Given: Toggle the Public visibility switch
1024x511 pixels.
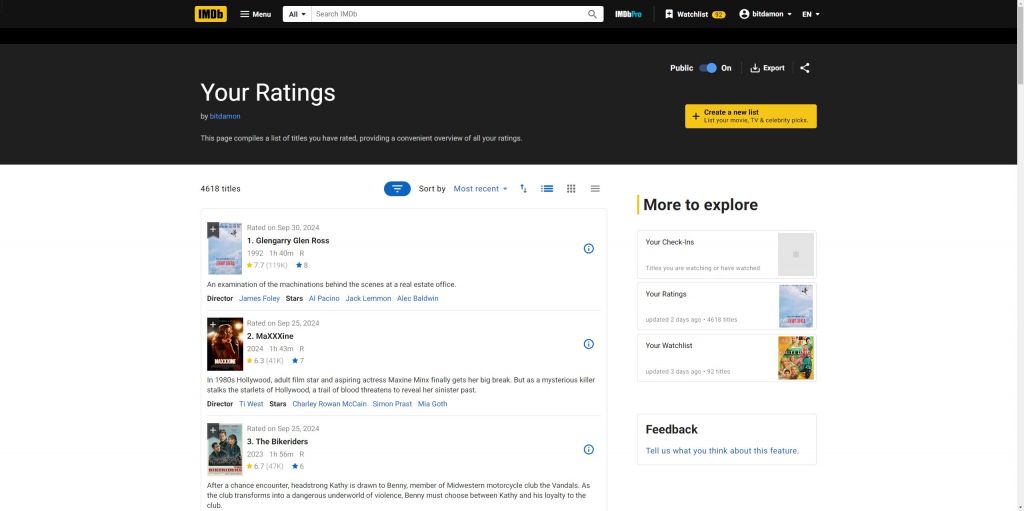Looking at the screenshot, I should click(x=707, y=68).
